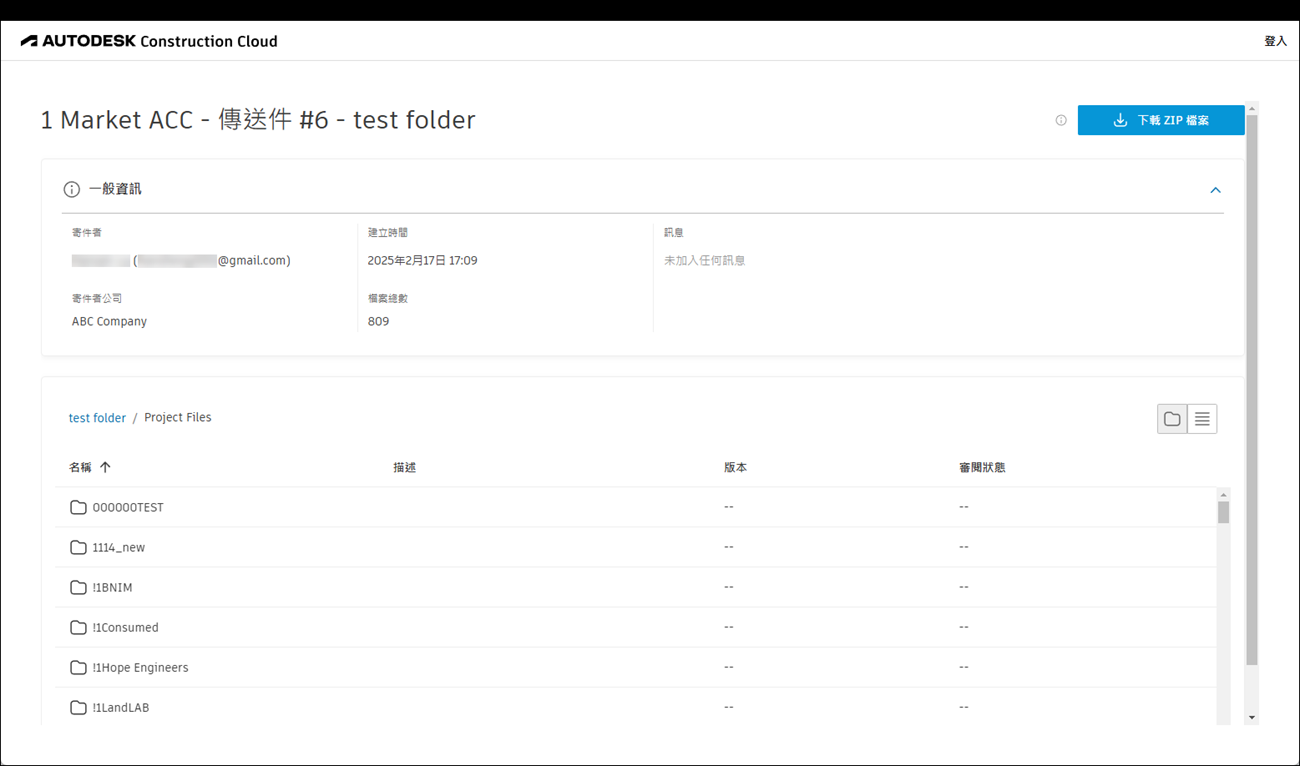Click the 版本 column header
1300x766 pixels.
coord(735,467)
